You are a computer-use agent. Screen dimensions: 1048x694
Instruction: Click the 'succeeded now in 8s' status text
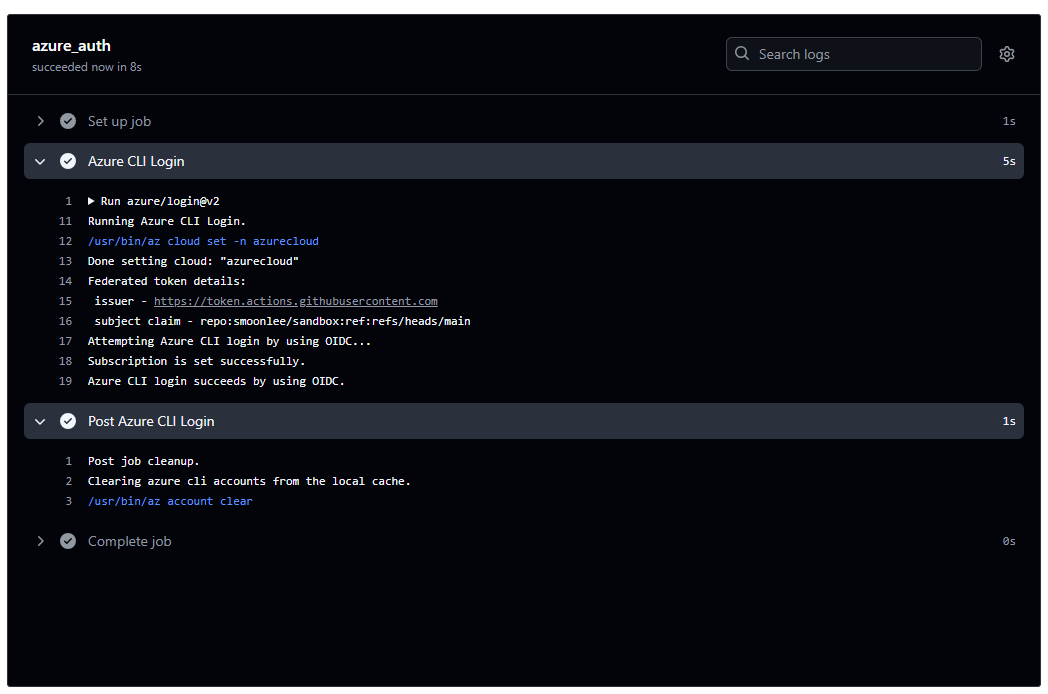coord(87,67)
